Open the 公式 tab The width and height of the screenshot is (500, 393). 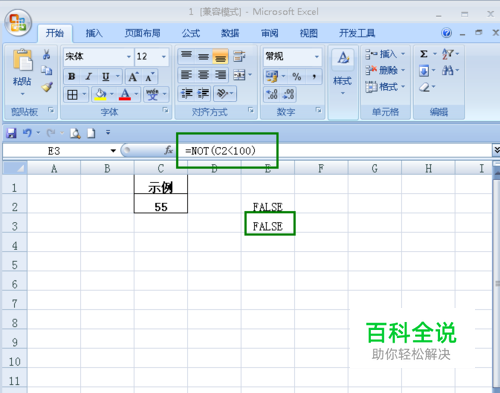tap(191, 33)
